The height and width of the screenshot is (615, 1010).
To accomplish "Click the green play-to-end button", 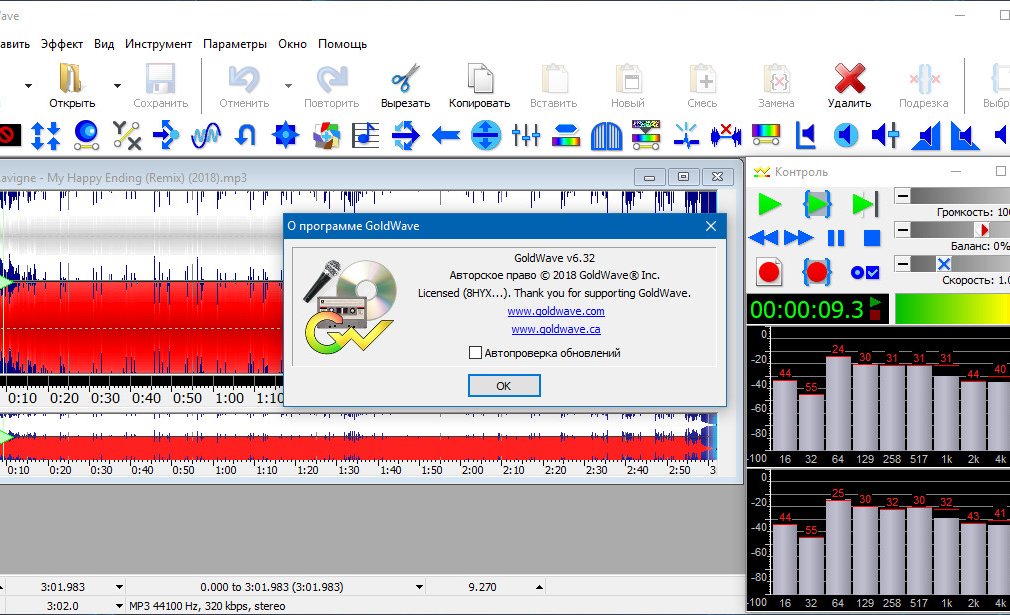I will pyautogui.click(x=864, y=205).
